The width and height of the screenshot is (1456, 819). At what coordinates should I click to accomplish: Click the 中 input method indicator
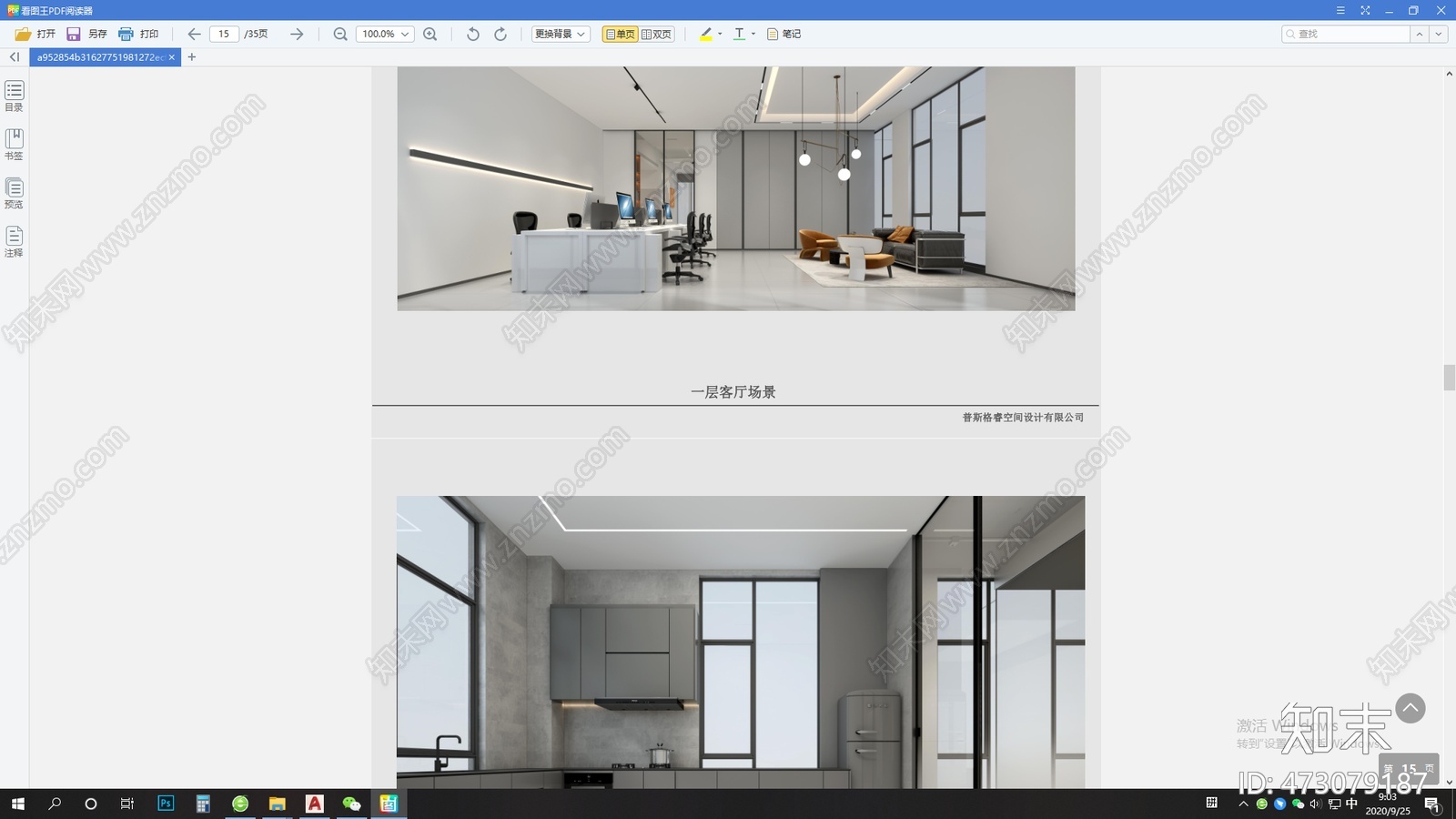tap(1352, 804)
